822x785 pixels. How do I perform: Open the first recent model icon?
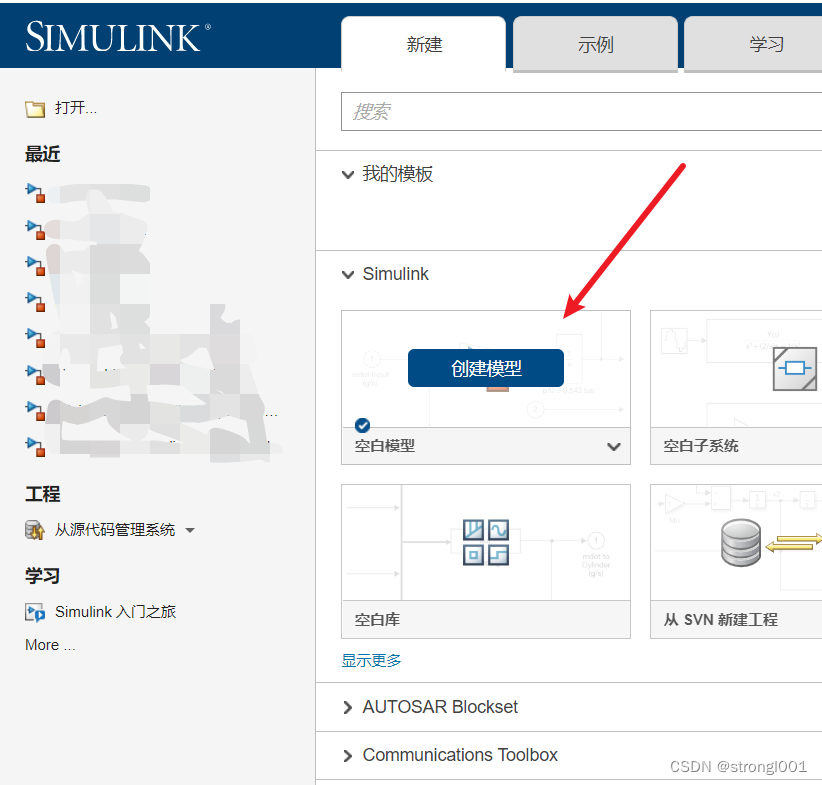[35, 193]
